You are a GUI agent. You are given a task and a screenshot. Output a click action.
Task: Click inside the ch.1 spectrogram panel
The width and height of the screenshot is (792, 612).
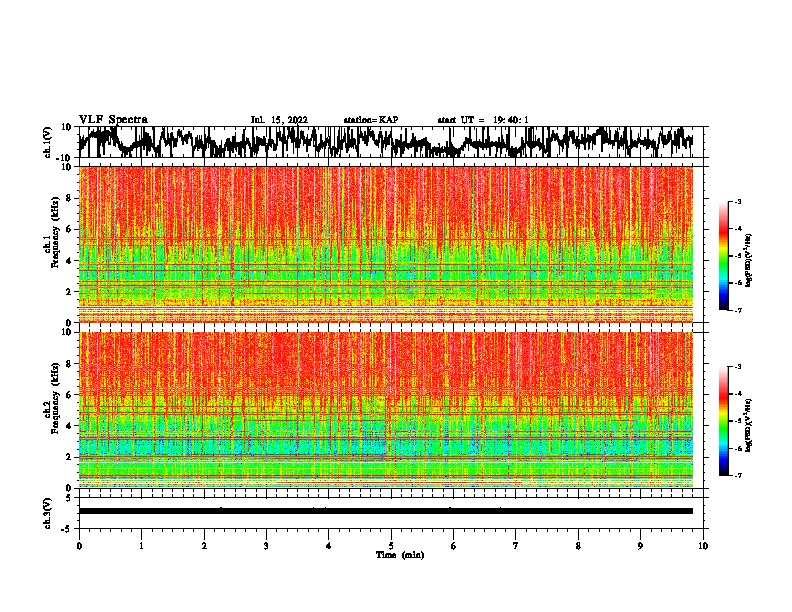click(x=386, y=244)
